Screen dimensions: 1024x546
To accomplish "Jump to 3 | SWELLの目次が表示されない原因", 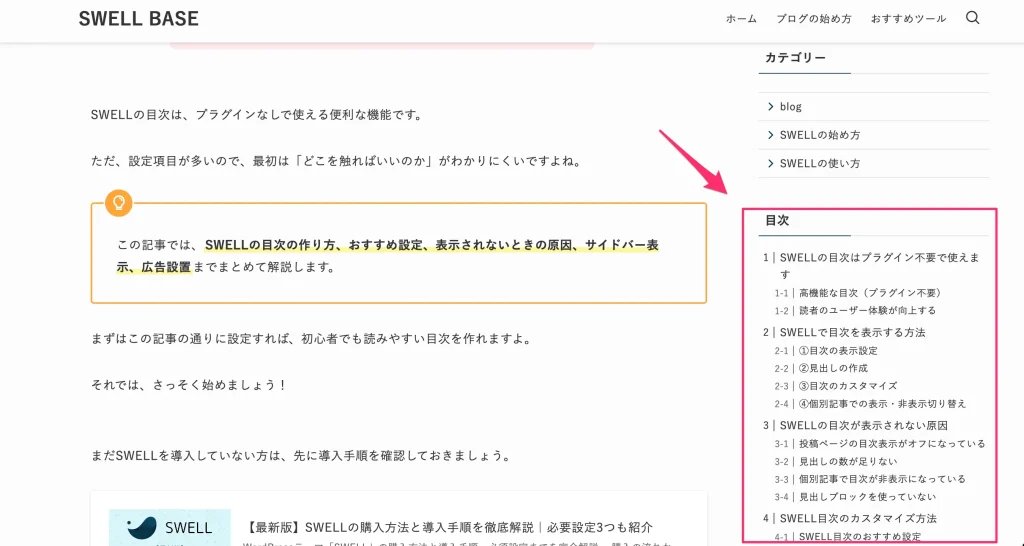I will point(855,426).
